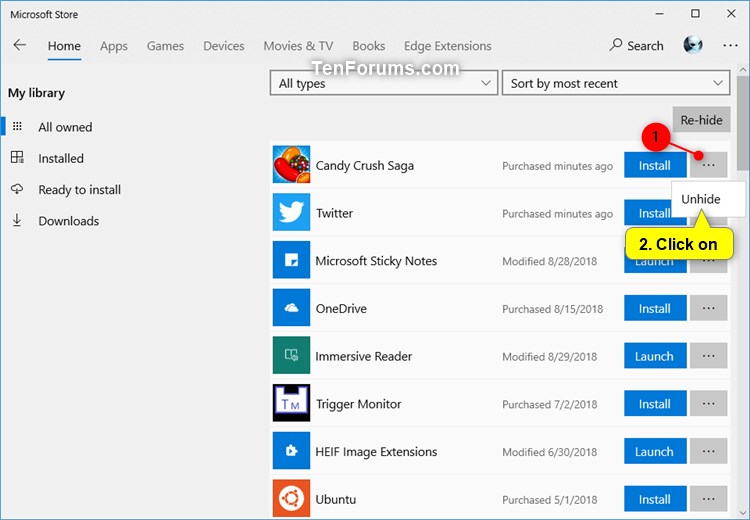Click the vertical scrollbar thumb
This screenshot has height=520, width=750.
coord(743,122)
